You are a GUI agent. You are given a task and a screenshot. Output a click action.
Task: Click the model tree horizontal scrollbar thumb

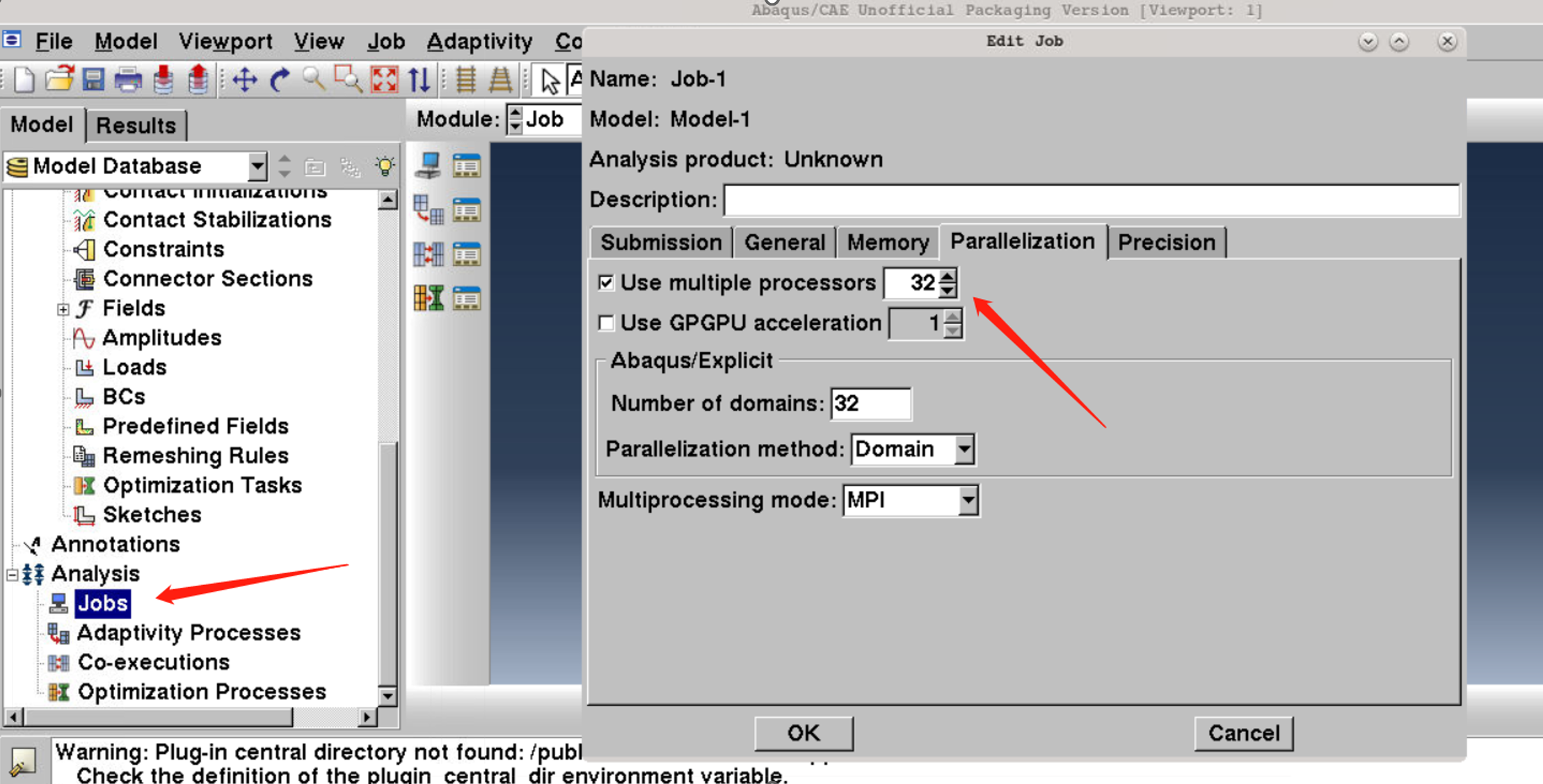tap(158, 717)
